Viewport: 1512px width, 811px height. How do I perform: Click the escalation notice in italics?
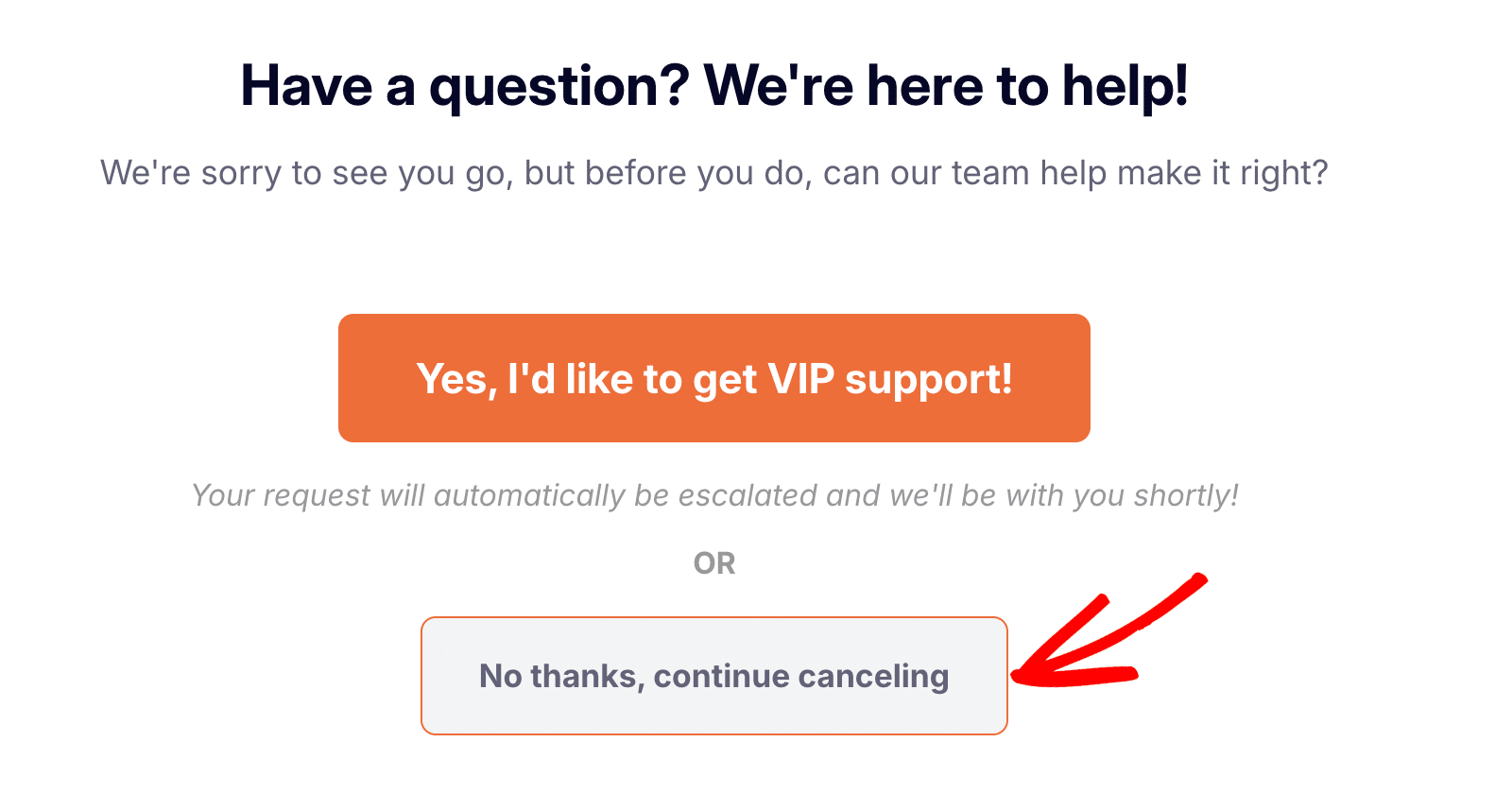click(715, 494)
